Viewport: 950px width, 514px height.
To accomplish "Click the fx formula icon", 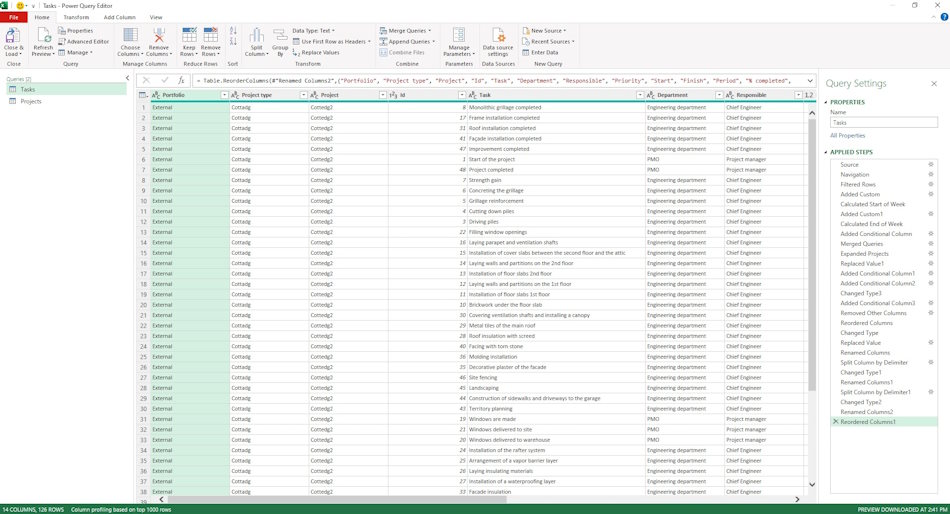I will tap(181, 80).
